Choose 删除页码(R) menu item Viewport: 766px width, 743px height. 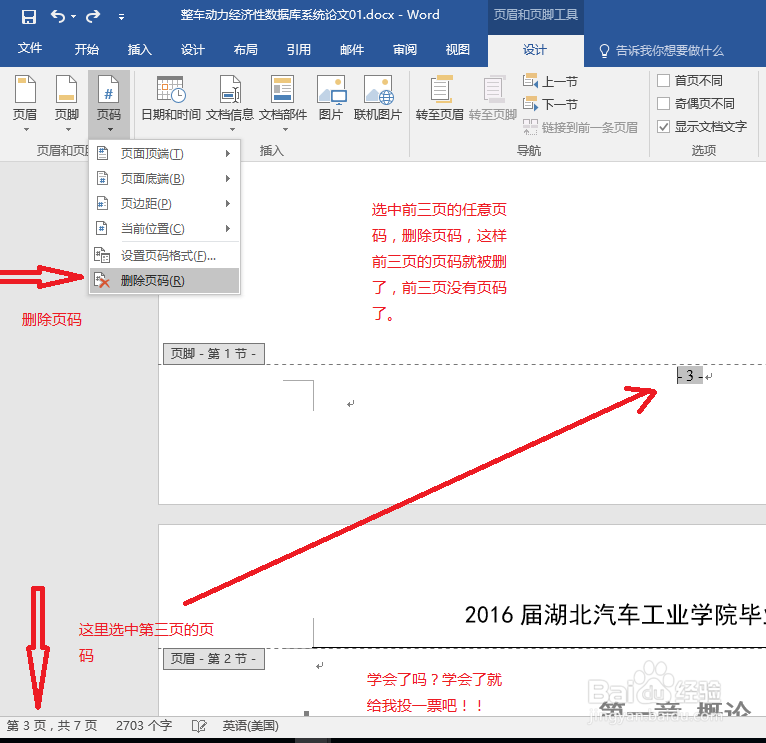(x=164, y=281)
